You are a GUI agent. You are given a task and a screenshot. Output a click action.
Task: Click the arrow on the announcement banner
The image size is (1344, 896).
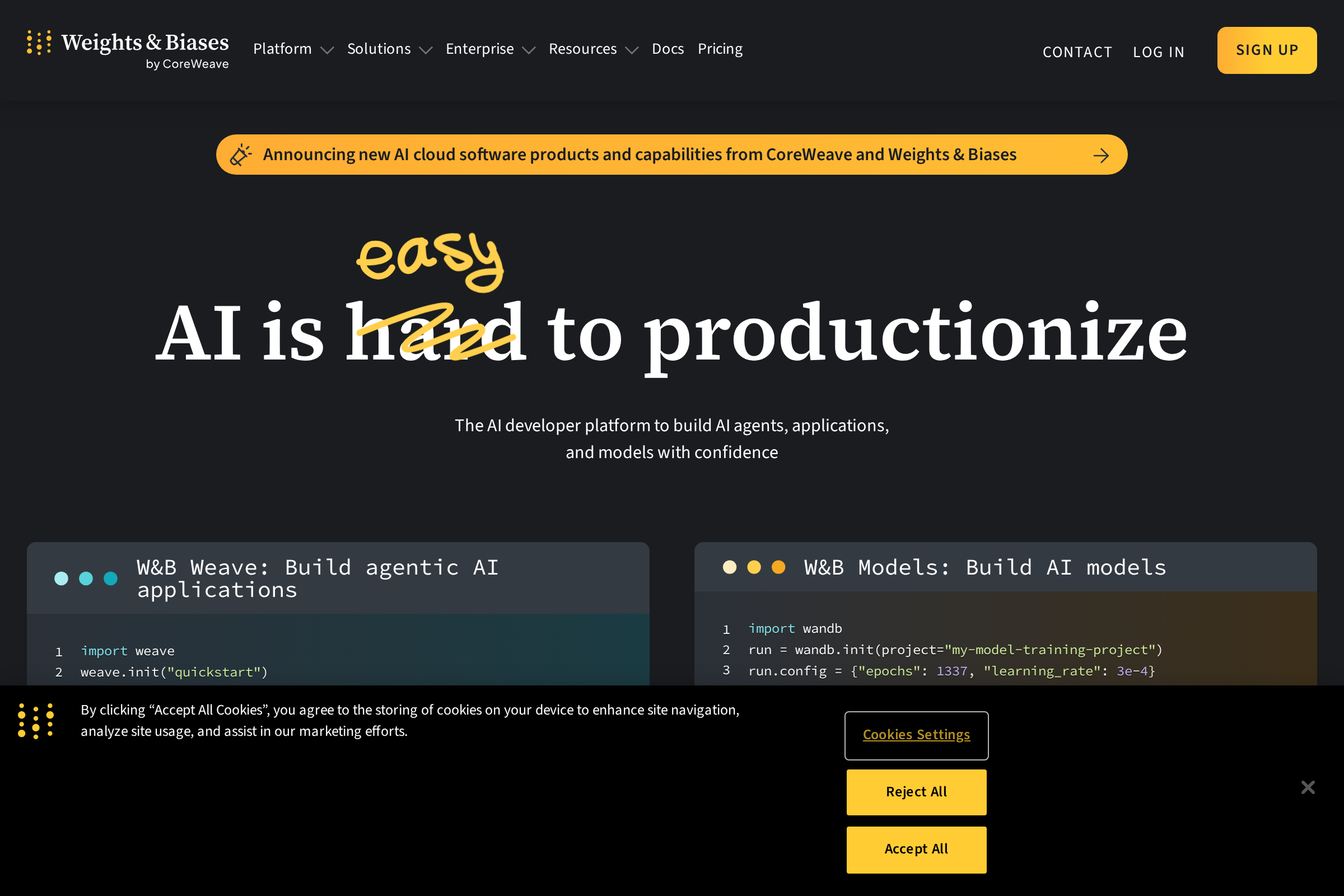(1100, 156)
